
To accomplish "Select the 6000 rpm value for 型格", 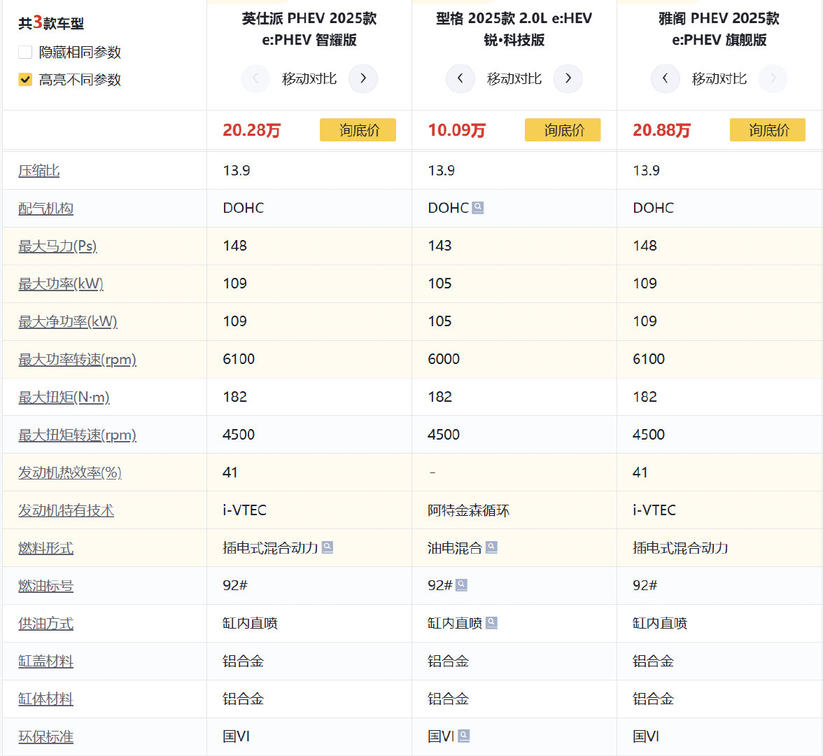I will (x=444, y=359).
